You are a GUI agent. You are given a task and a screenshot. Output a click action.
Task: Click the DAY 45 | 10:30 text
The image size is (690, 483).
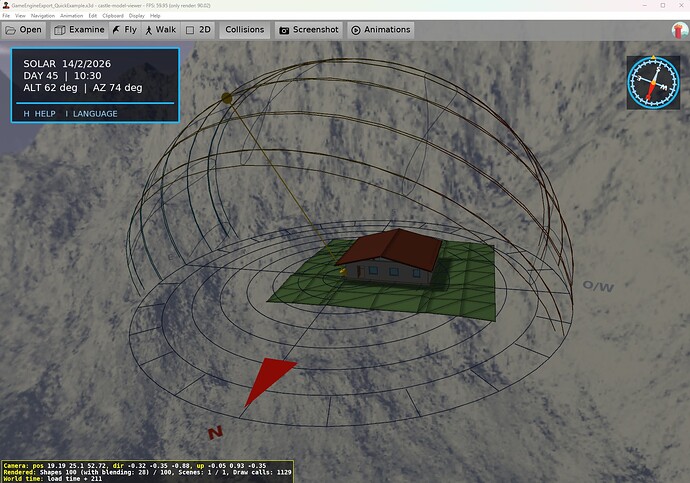tap(62, 76)
